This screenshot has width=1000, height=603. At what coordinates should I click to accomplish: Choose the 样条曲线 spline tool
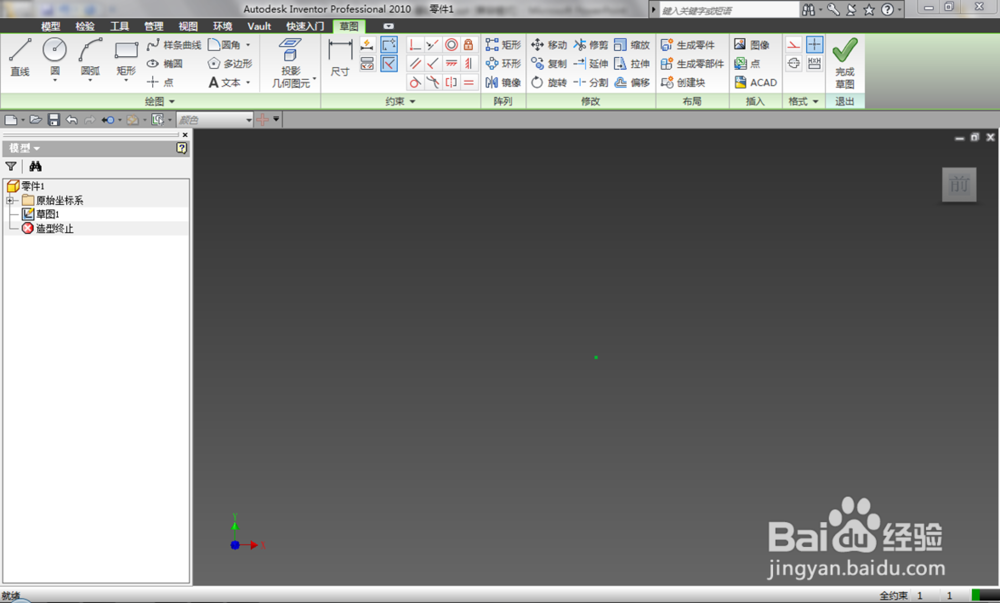pyautogui.click(x=173, y=45)
